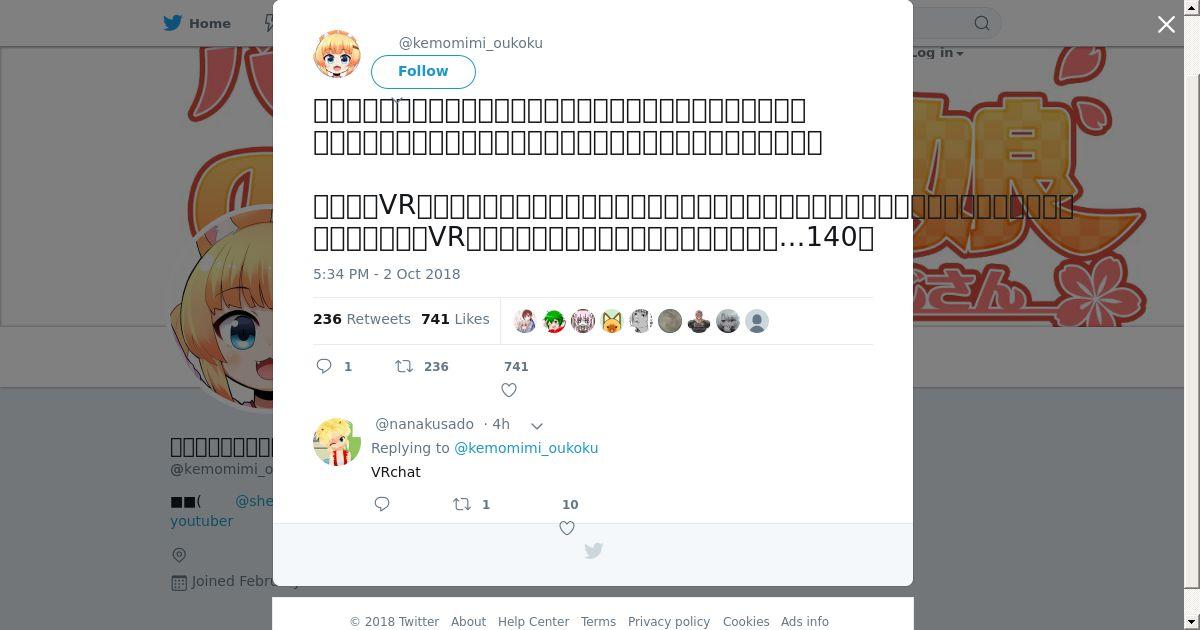View the 236 Retweets list

[362, 319]
